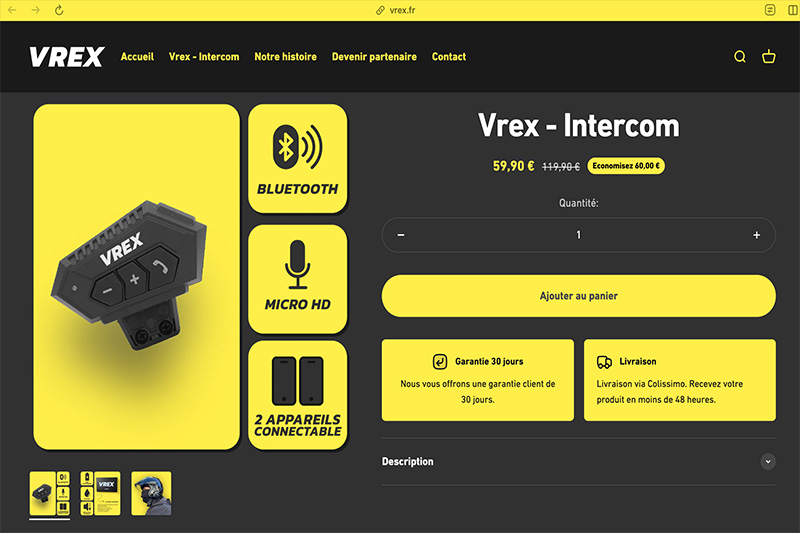This screenshot has width=800, height=533.
Task: Go to Devenir partenaire page
Action: pyautogui.click(x=374, y=57)
